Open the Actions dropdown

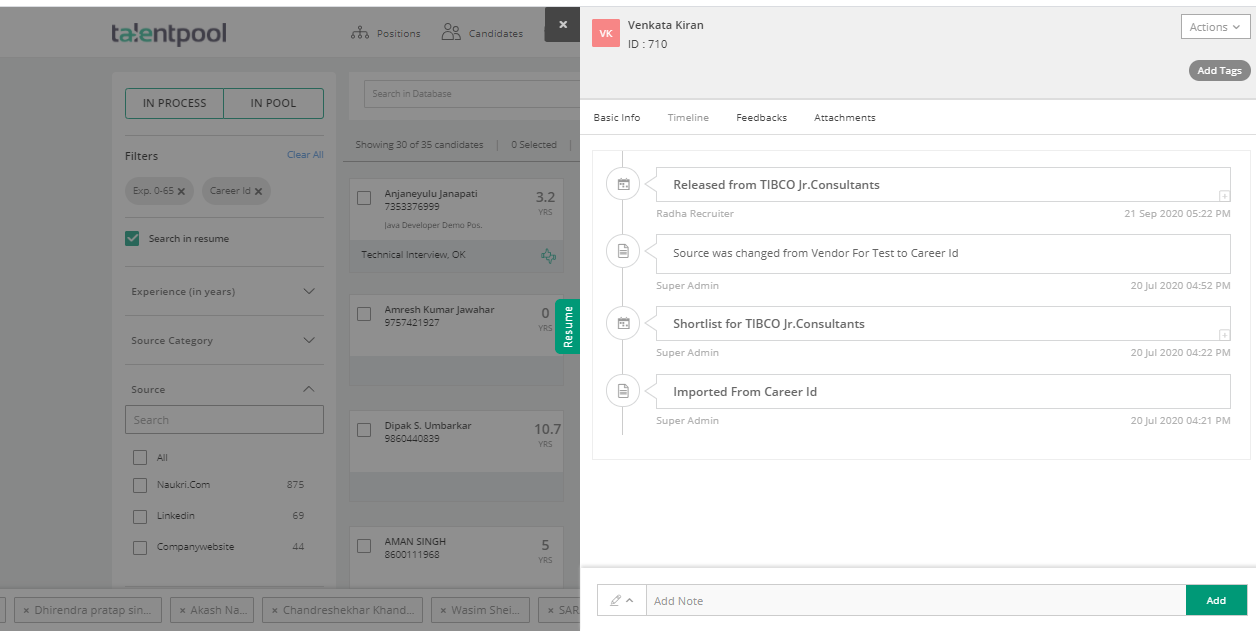point(1214,26)
